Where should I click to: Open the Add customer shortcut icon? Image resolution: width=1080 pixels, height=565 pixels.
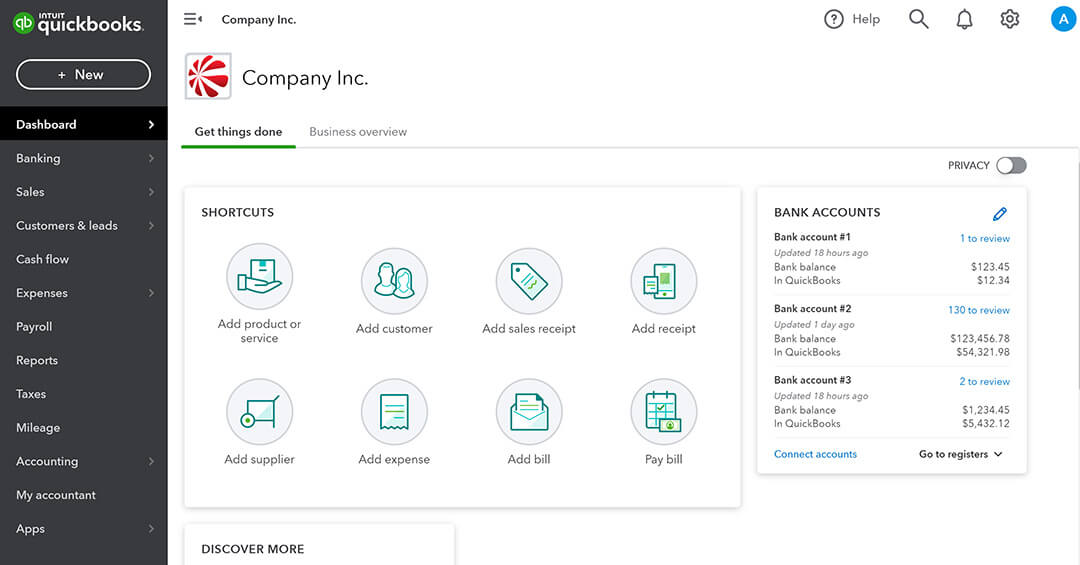(x=394, y=281)
